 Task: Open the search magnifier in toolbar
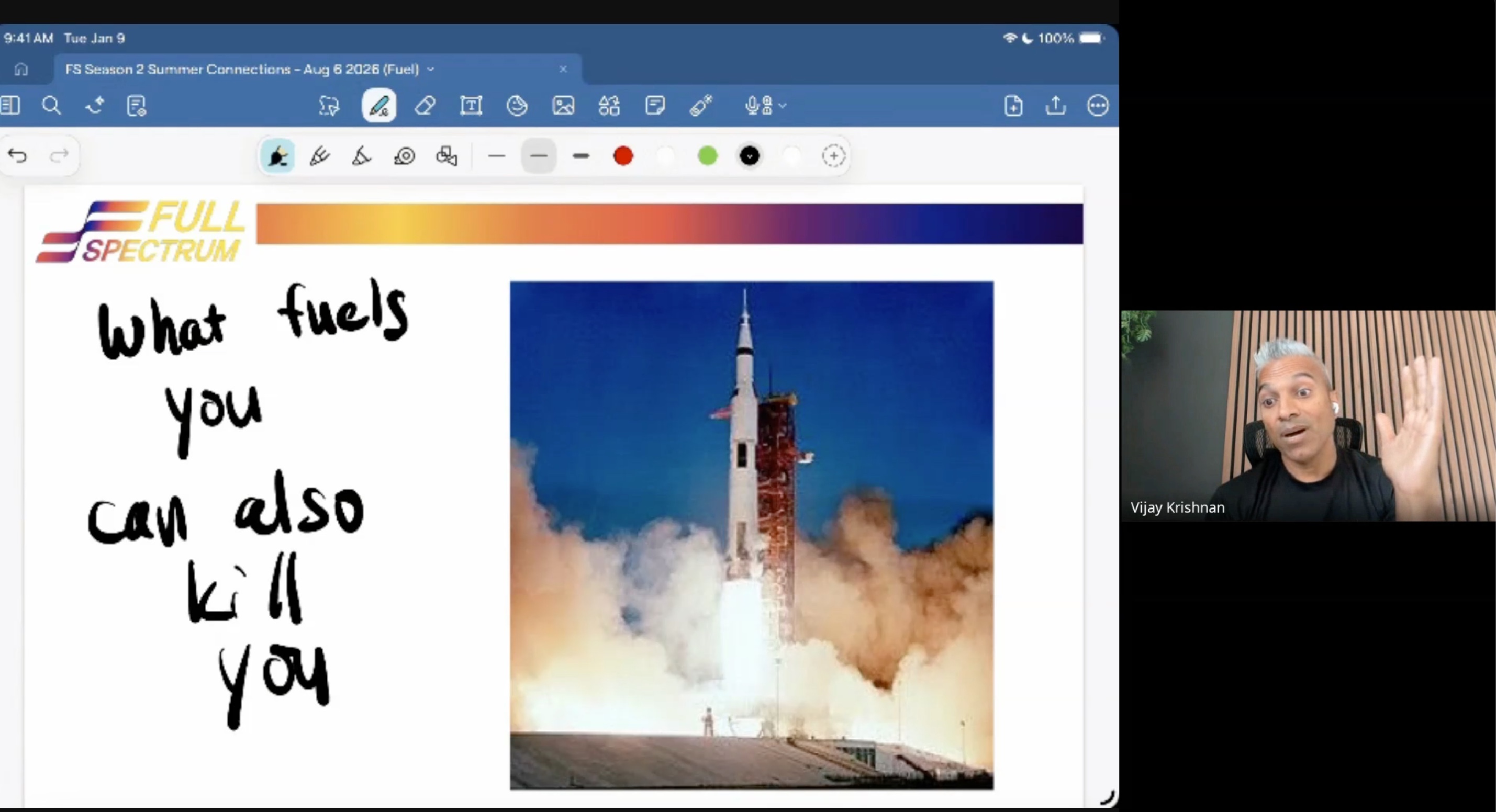[x=51, y=106]
